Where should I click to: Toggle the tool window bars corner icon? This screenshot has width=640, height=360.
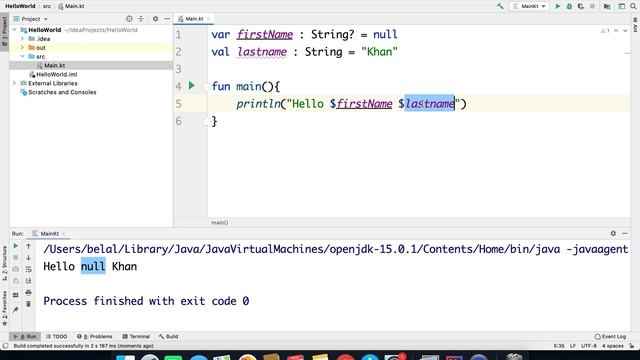pos(5,346)
